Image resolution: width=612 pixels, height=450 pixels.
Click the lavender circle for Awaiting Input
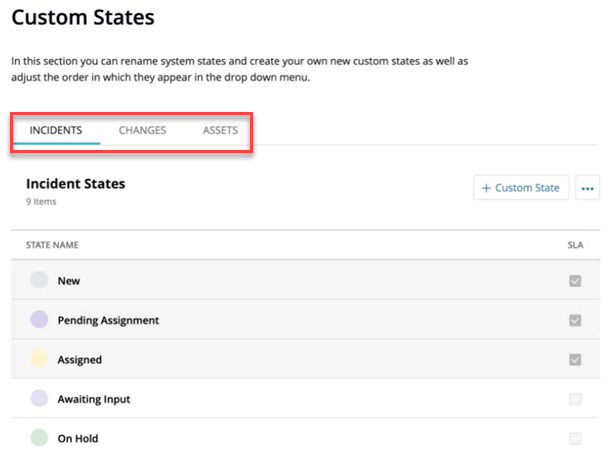39,399
